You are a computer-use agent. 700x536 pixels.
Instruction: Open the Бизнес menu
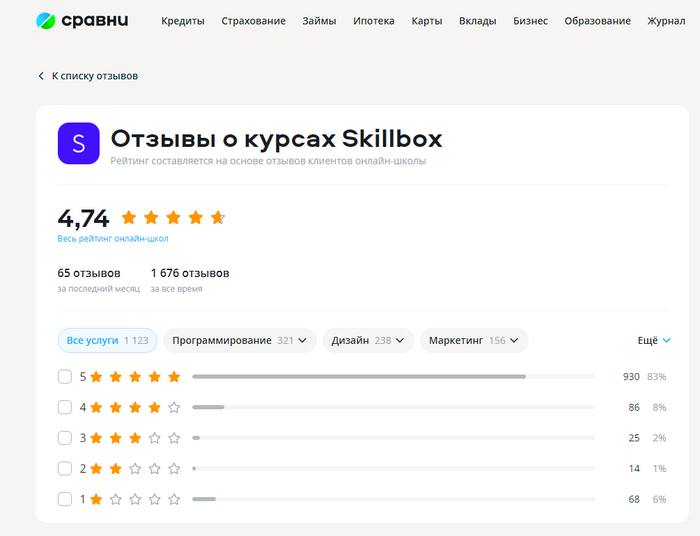point(530,21)
